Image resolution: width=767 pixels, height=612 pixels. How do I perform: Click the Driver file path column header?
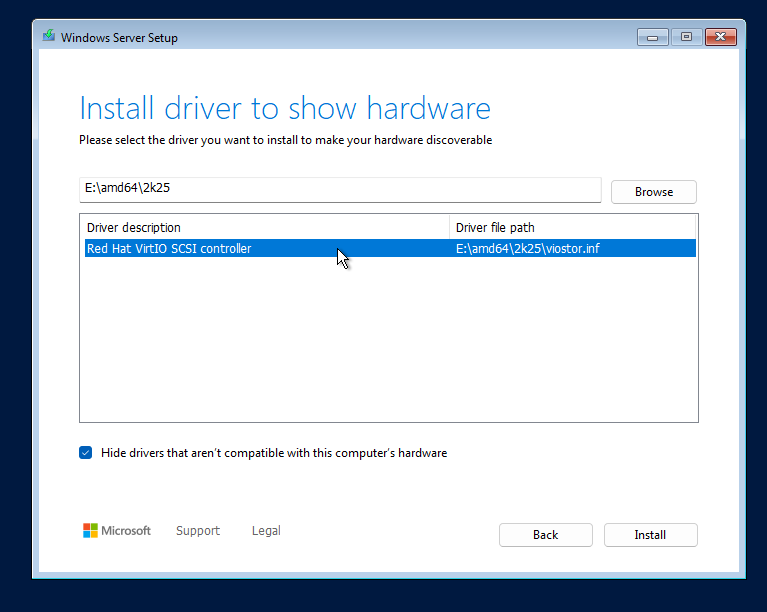(x=495, y=228)
